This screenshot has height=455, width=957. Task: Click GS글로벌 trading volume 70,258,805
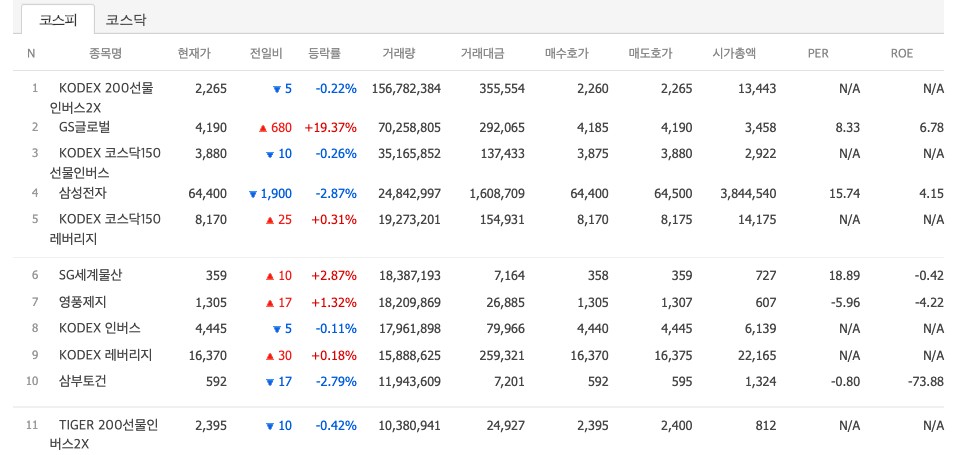coord(409,128)
